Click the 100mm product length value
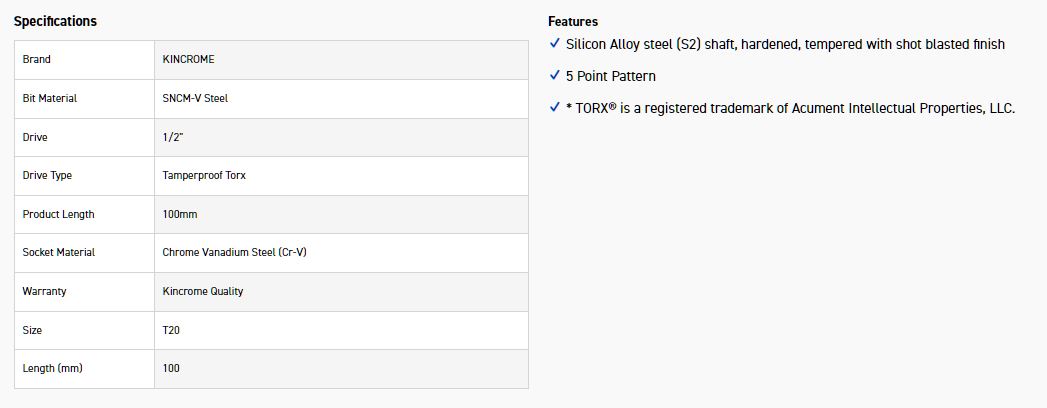The height and width of the screenshot is (408, 1047). 180,214
